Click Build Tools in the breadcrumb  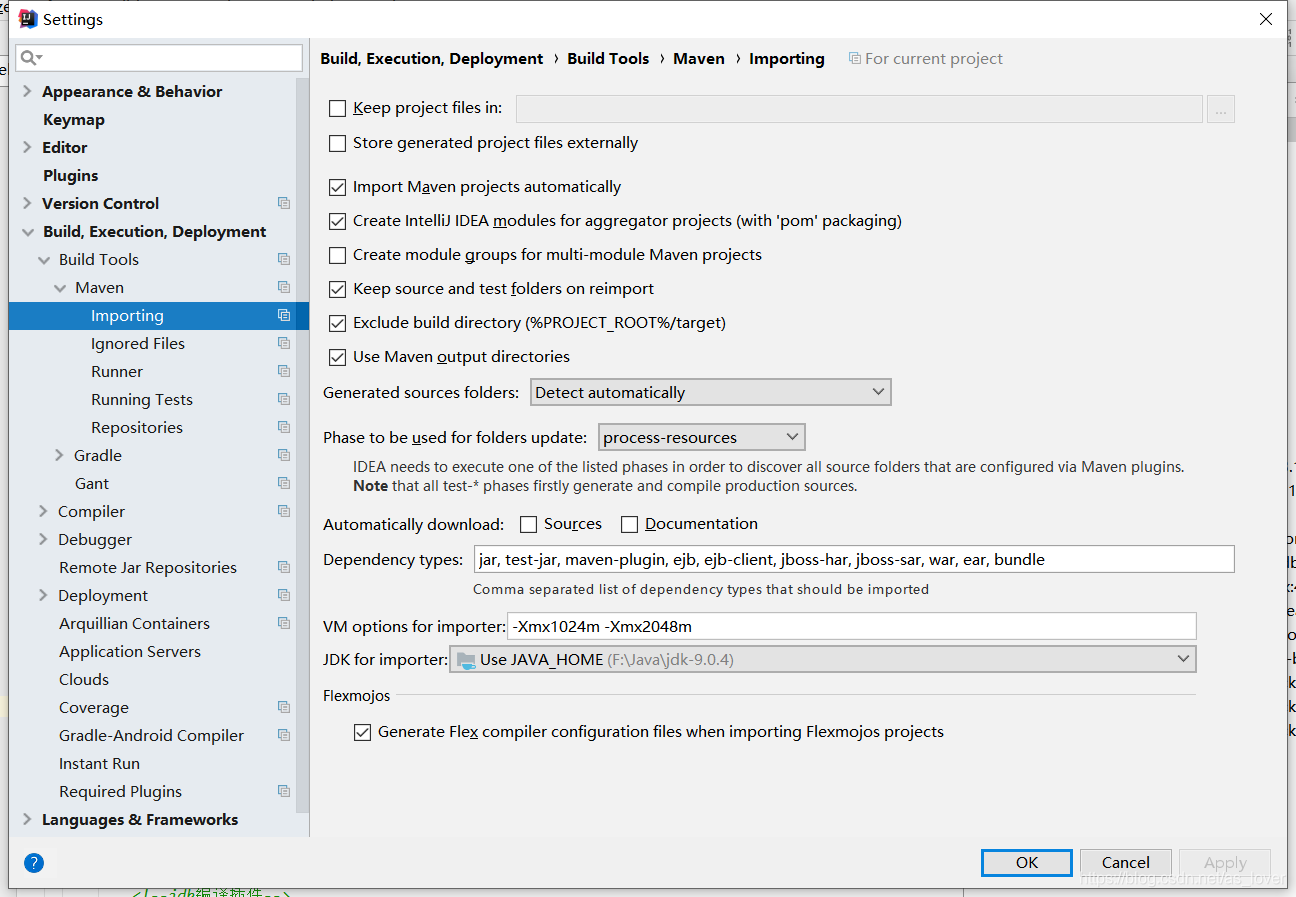pos(608,58)
